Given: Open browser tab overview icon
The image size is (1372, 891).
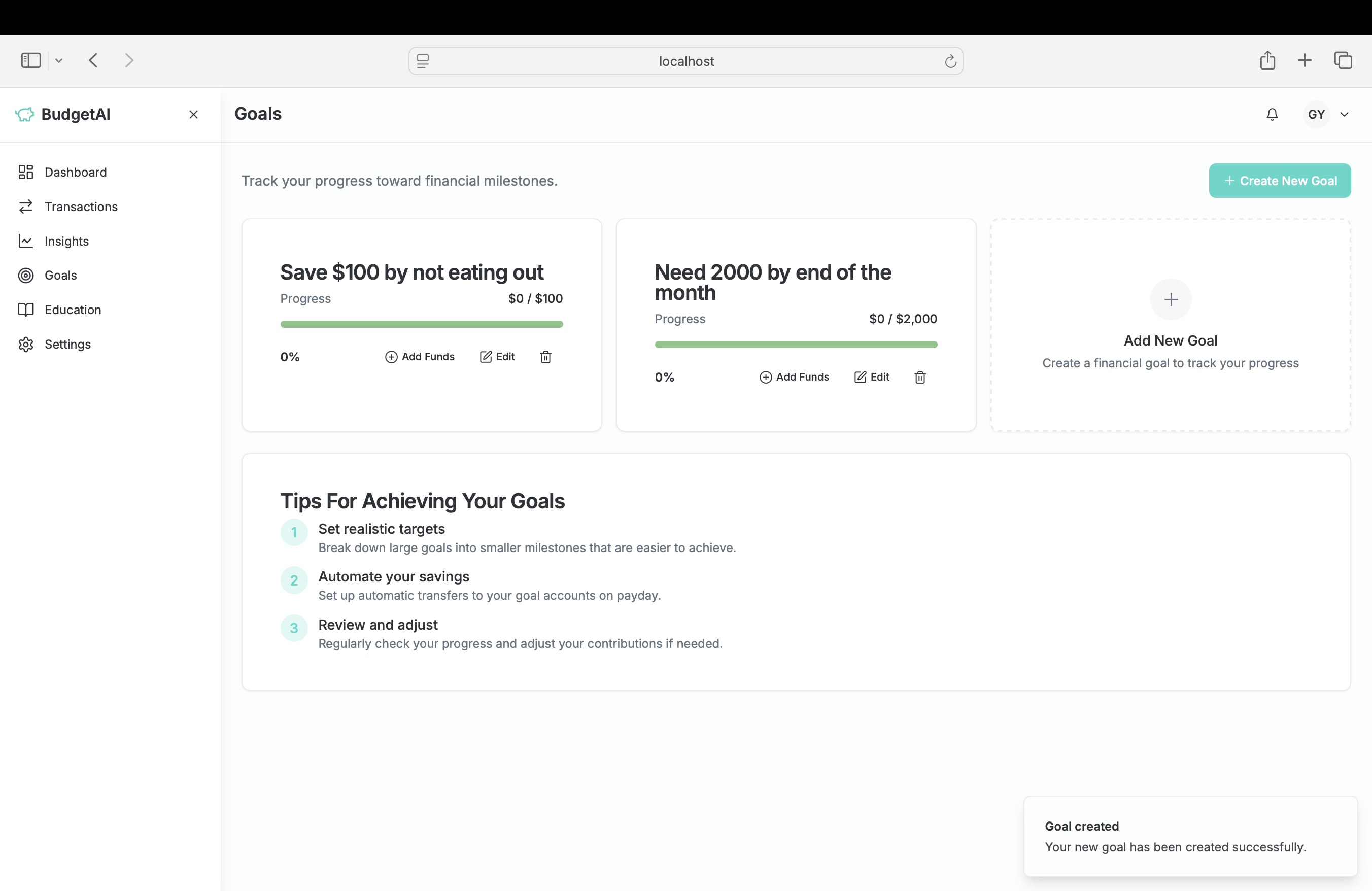Looking at the screenshot, I should (1343, 60).
